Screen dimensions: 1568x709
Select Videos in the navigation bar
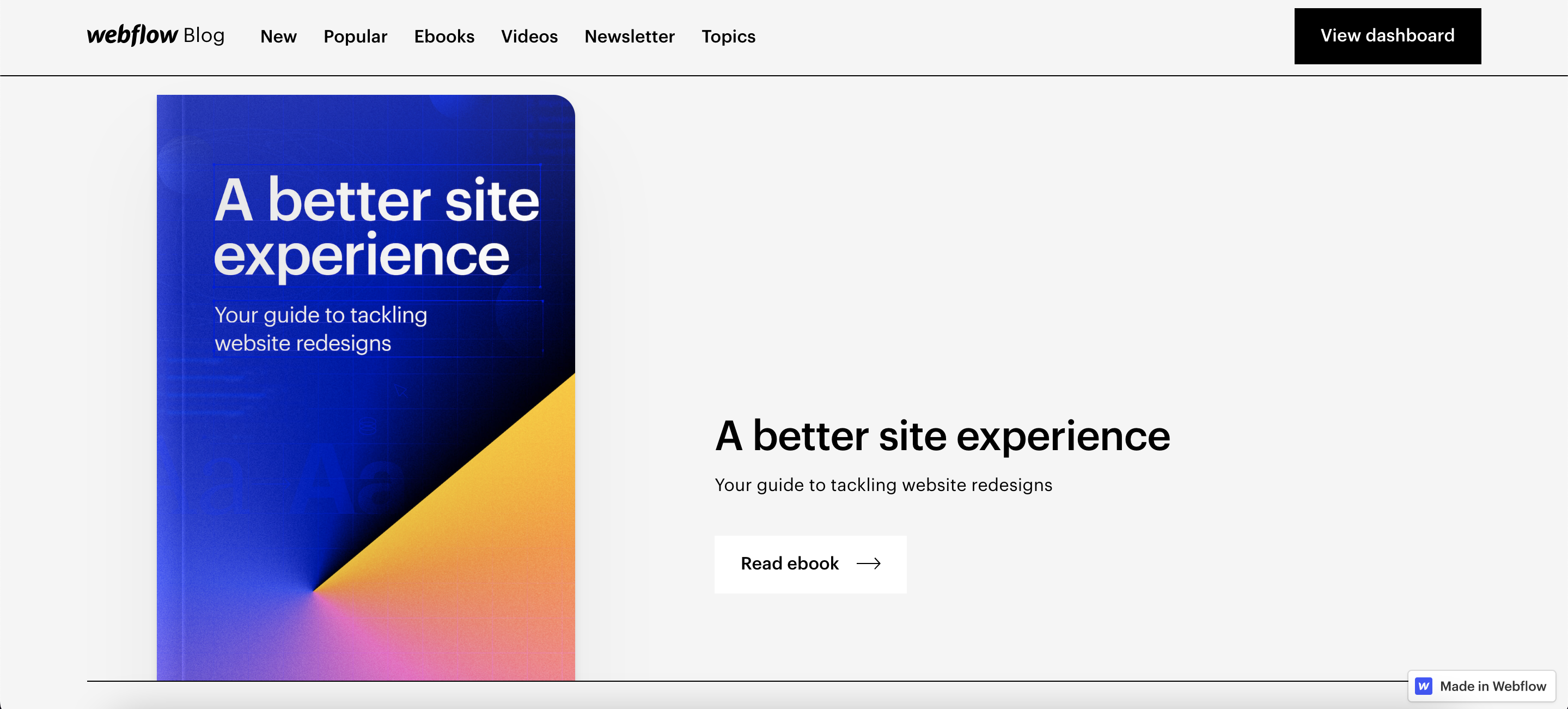point(529,37)
